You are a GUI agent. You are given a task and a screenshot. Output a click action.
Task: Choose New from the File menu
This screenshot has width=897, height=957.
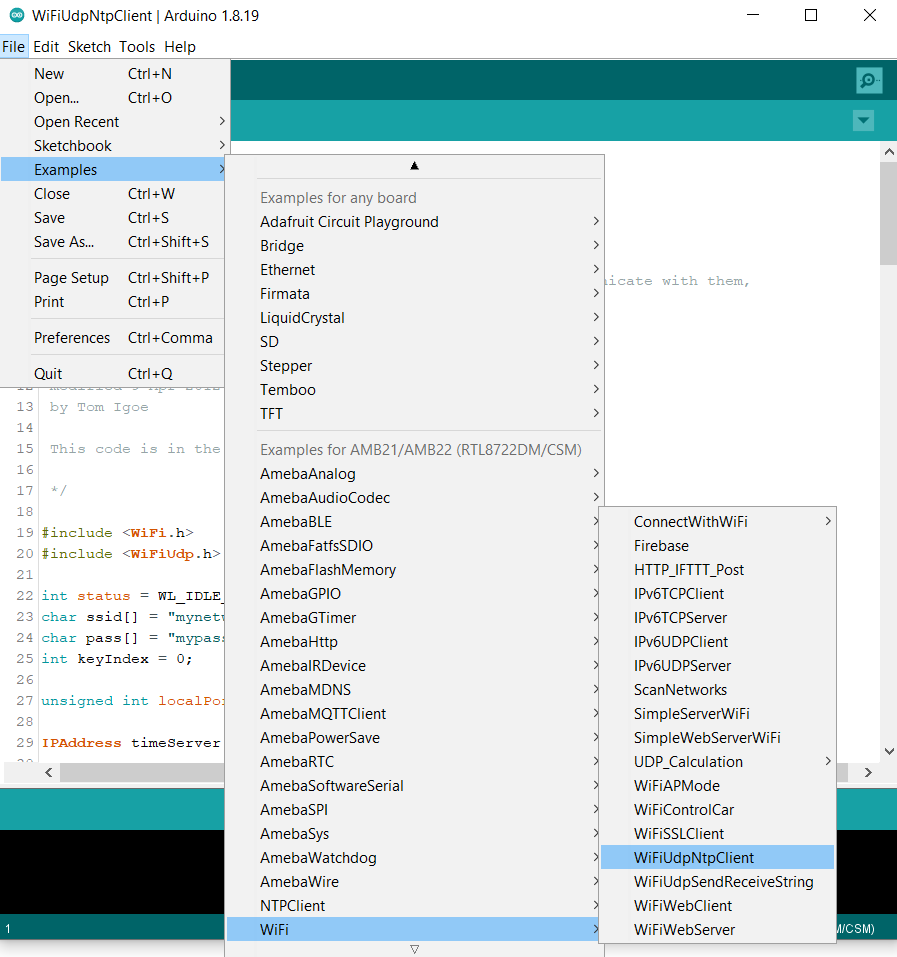(x=114, y=74)
